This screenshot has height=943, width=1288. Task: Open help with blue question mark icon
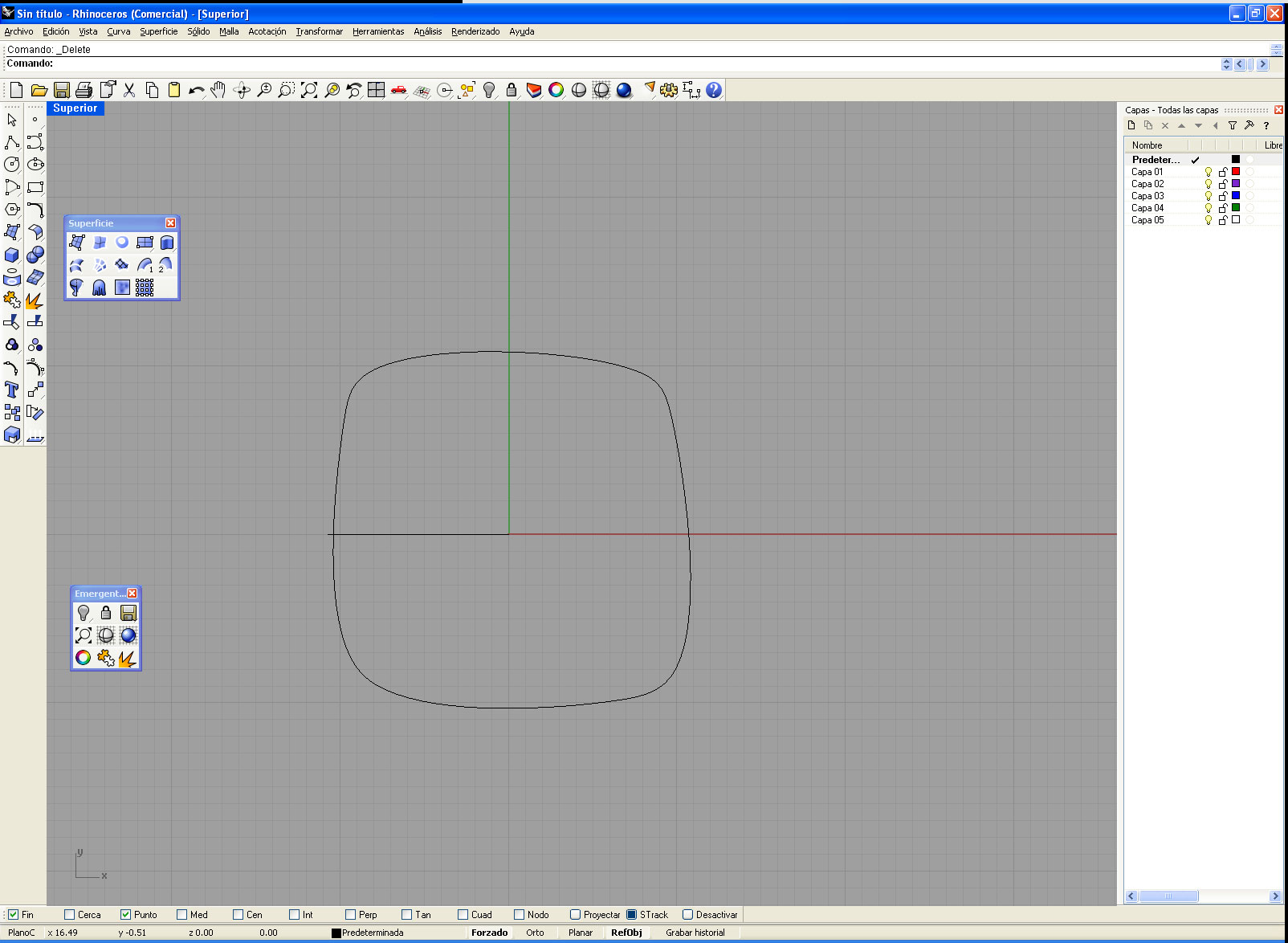click(x=713, y=90)
